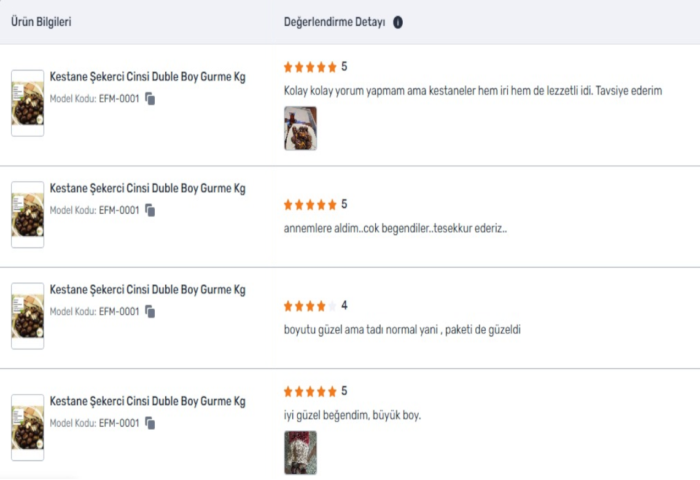The width and height of the screenshot is (700, 480).
Task: Click five-star rating of 'annemlere aldim' review
Action: tap(315, 205)
